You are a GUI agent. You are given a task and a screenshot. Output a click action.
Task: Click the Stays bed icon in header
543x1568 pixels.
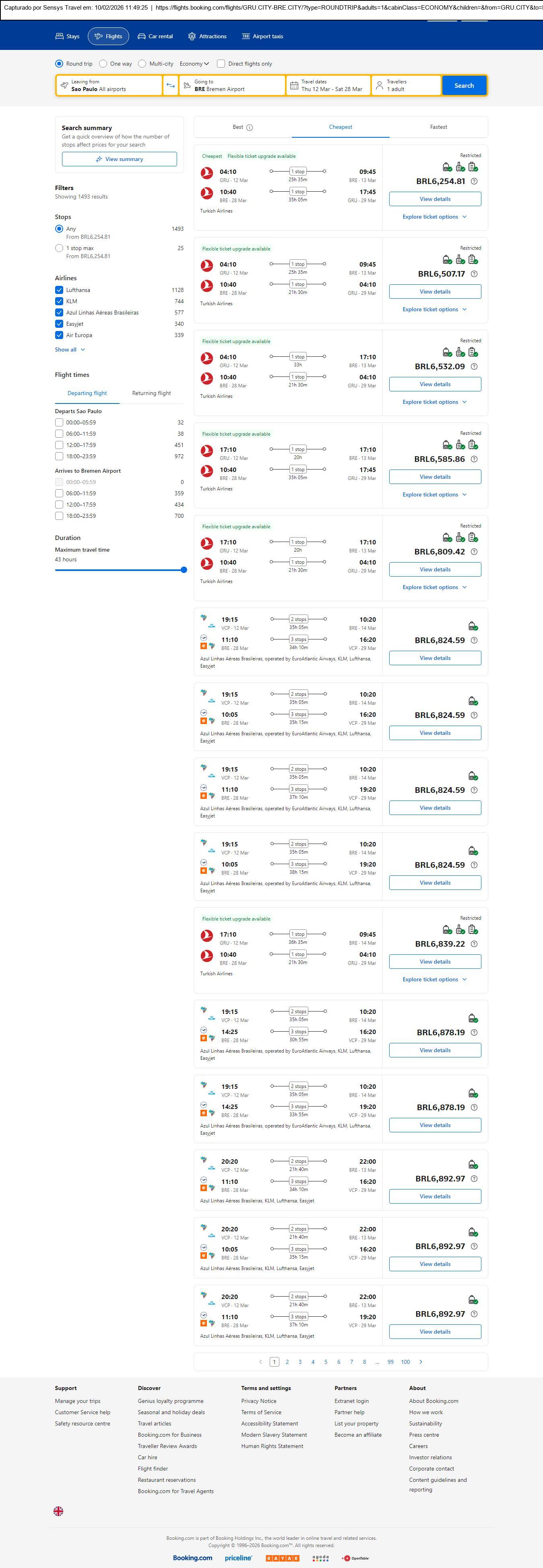(60, 37)
